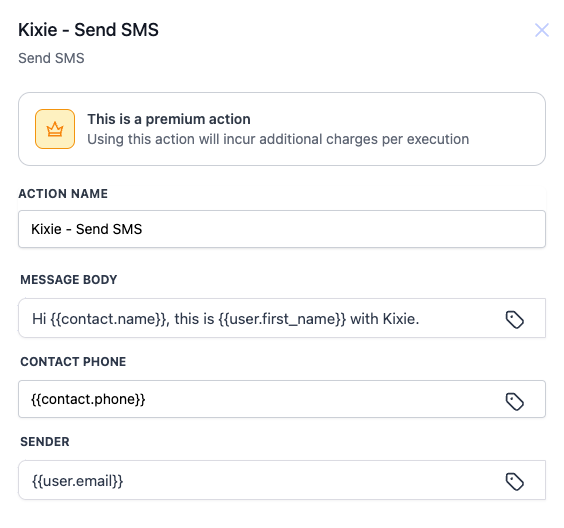Image resolution: width=564 pixels, height=528 pixels.
Task: Click the ACTION NAME label
Action: (63, 194)
